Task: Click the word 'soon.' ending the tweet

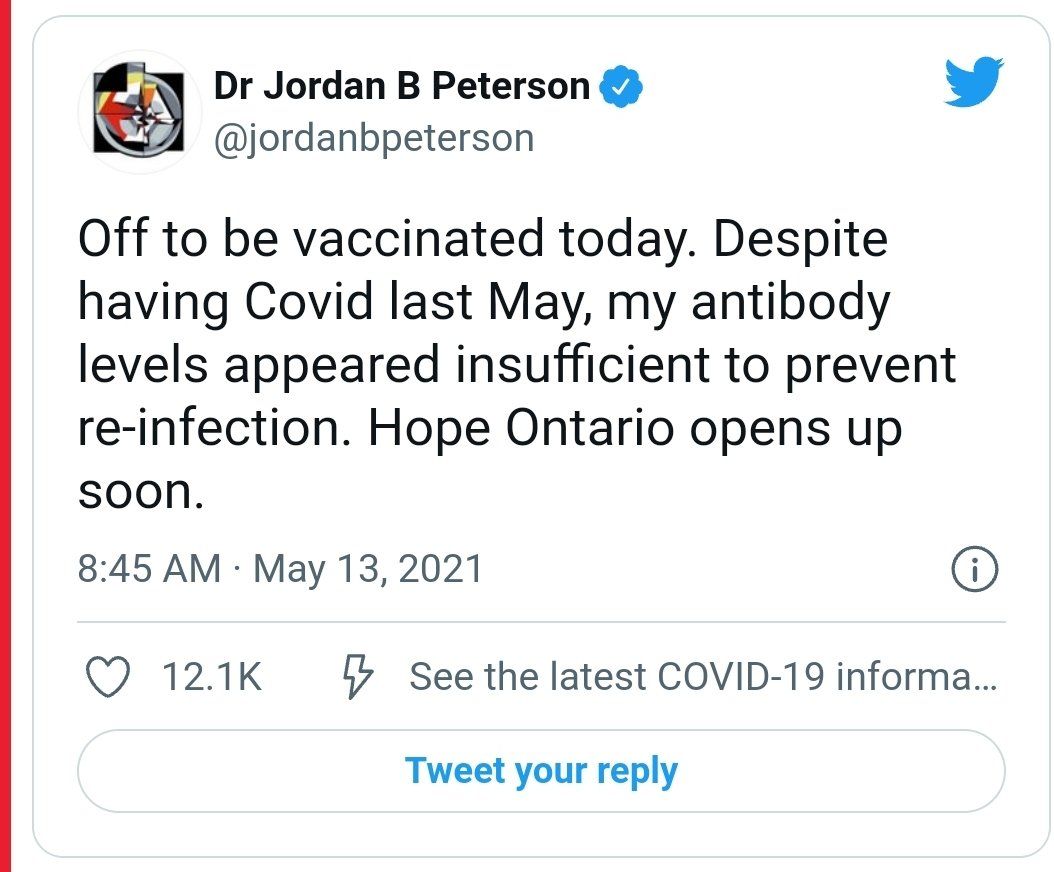Action: [x=140, y=492]
